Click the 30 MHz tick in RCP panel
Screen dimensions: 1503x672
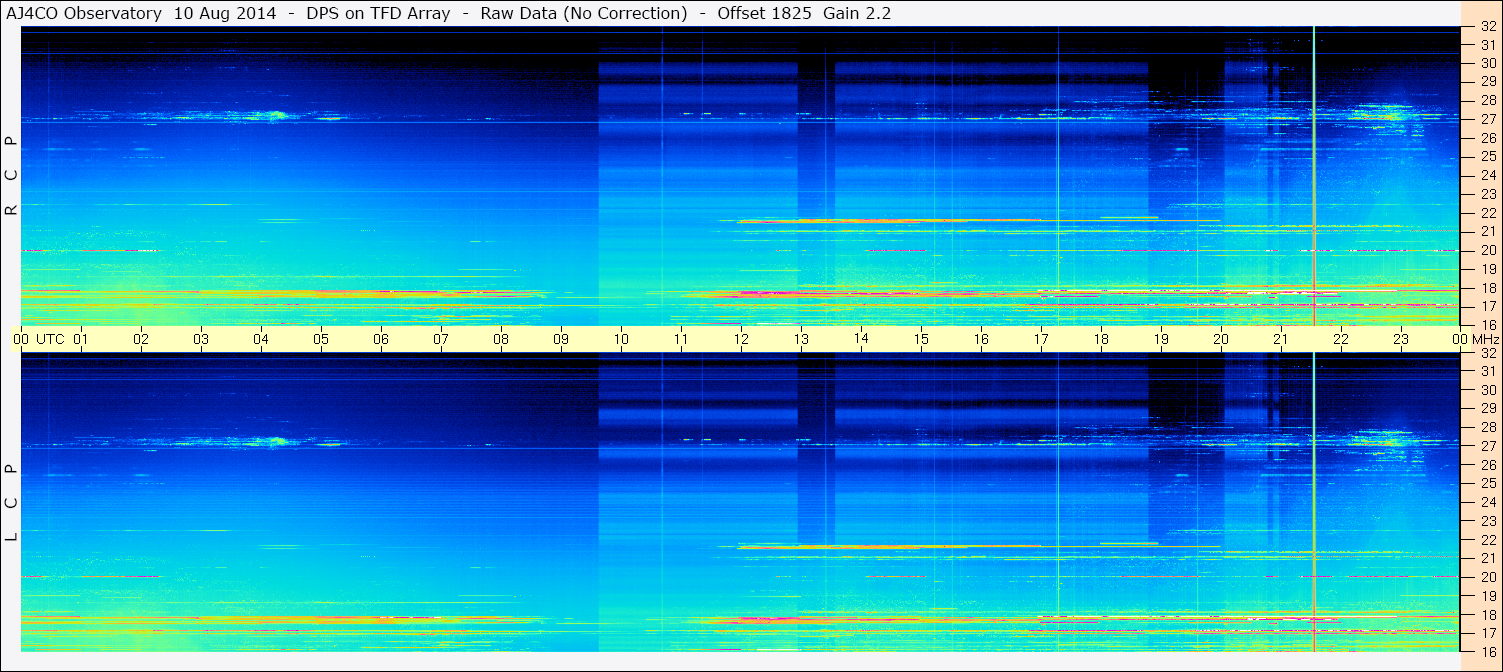click(x=1488, y=64)
